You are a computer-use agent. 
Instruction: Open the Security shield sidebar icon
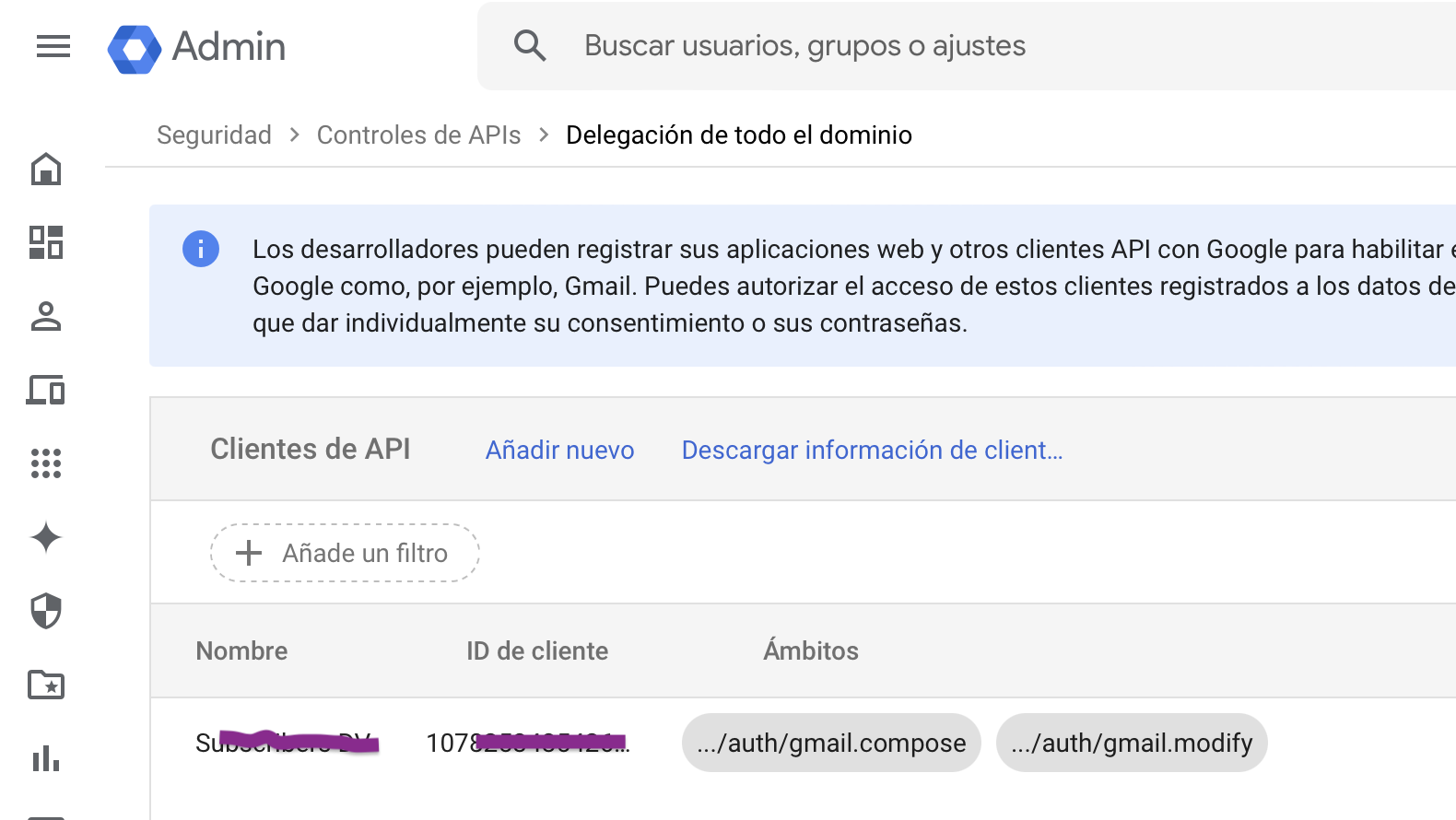(46, 611)
